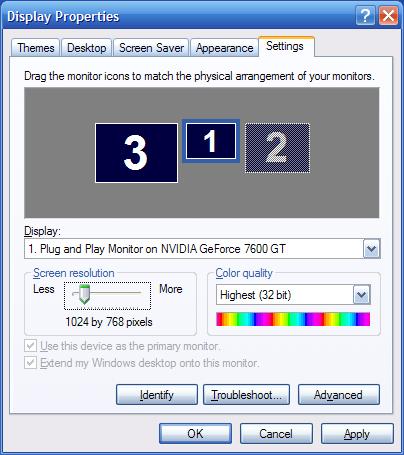Click the Troubleshoot button
The width and height of the screenshot is (404, 455).
tap(246, 395)
